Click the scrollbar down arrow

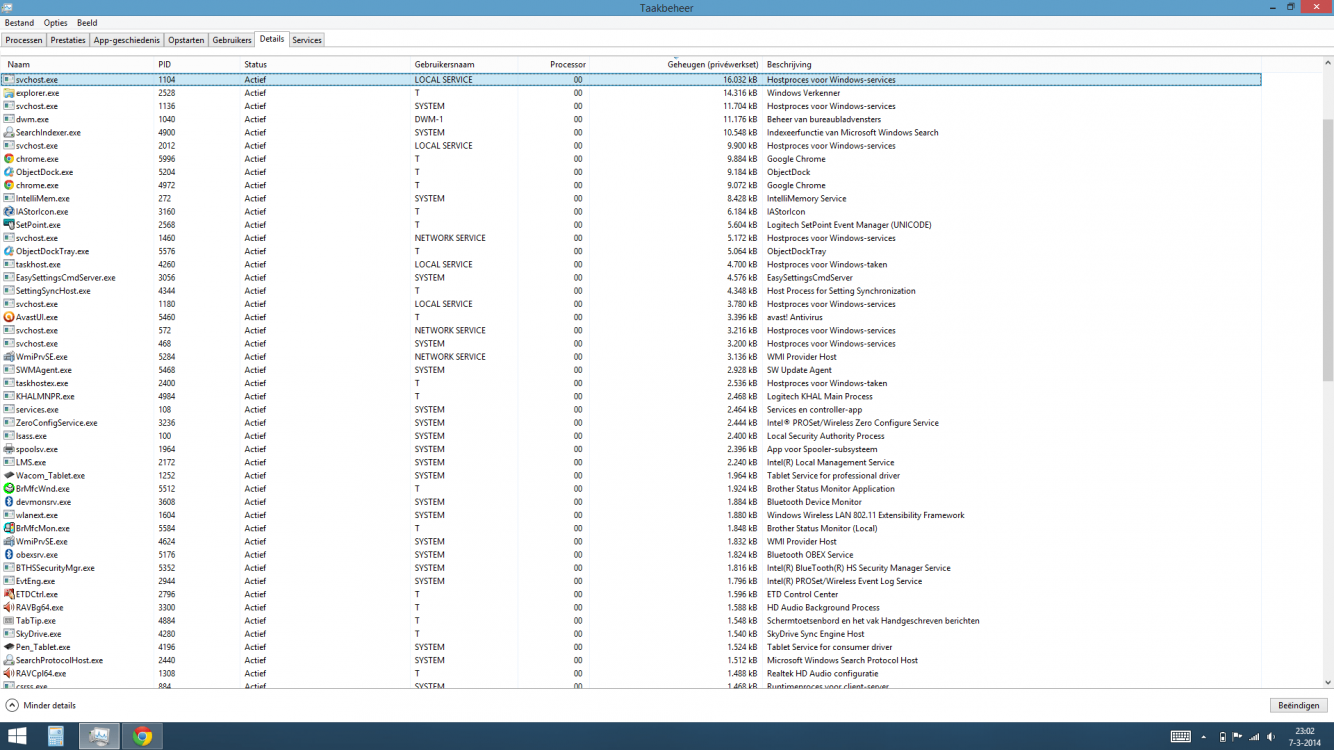coord(1328,683)
